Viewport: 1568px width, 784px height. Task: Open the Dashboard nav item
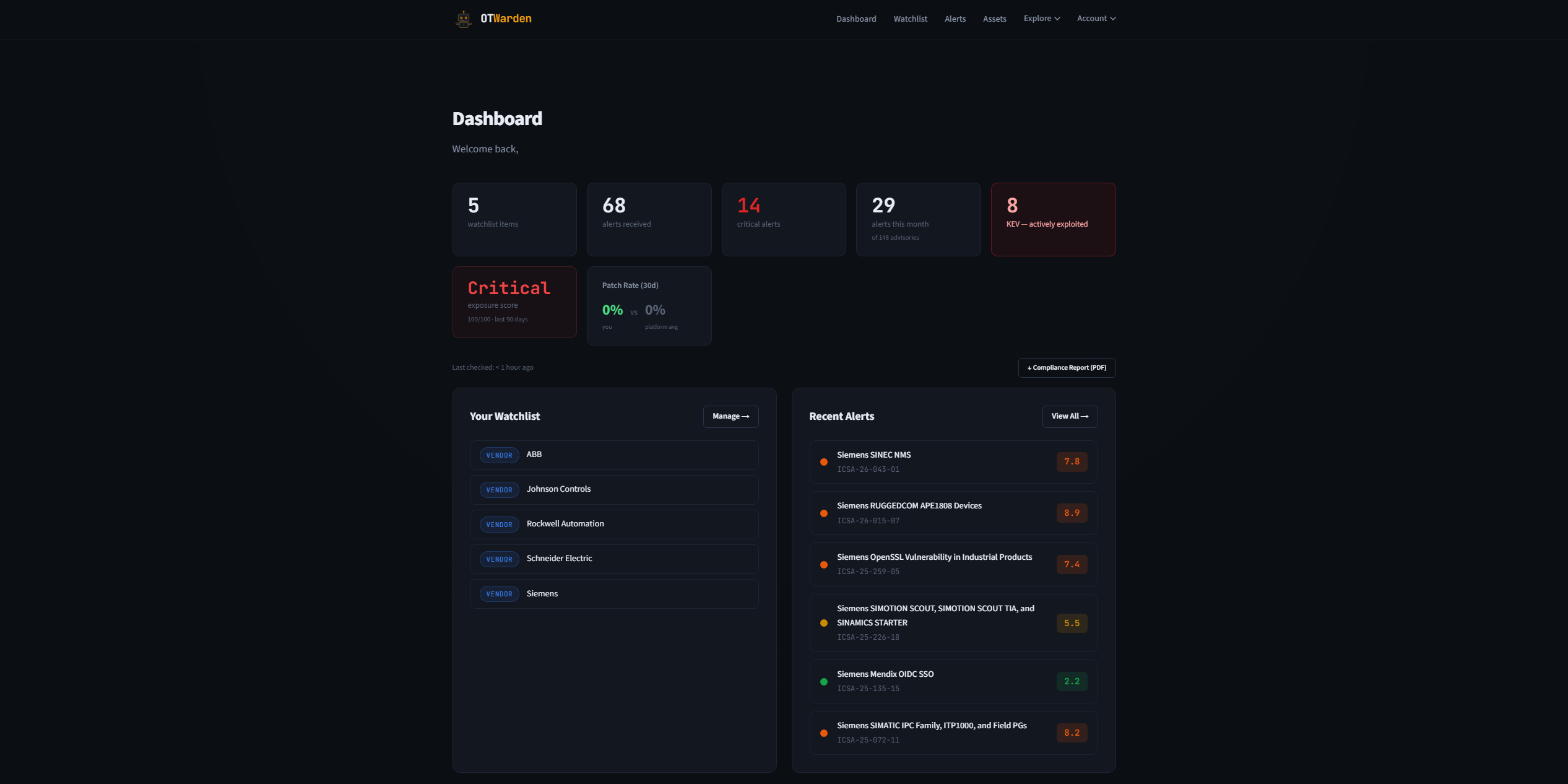tap(856, 19)
